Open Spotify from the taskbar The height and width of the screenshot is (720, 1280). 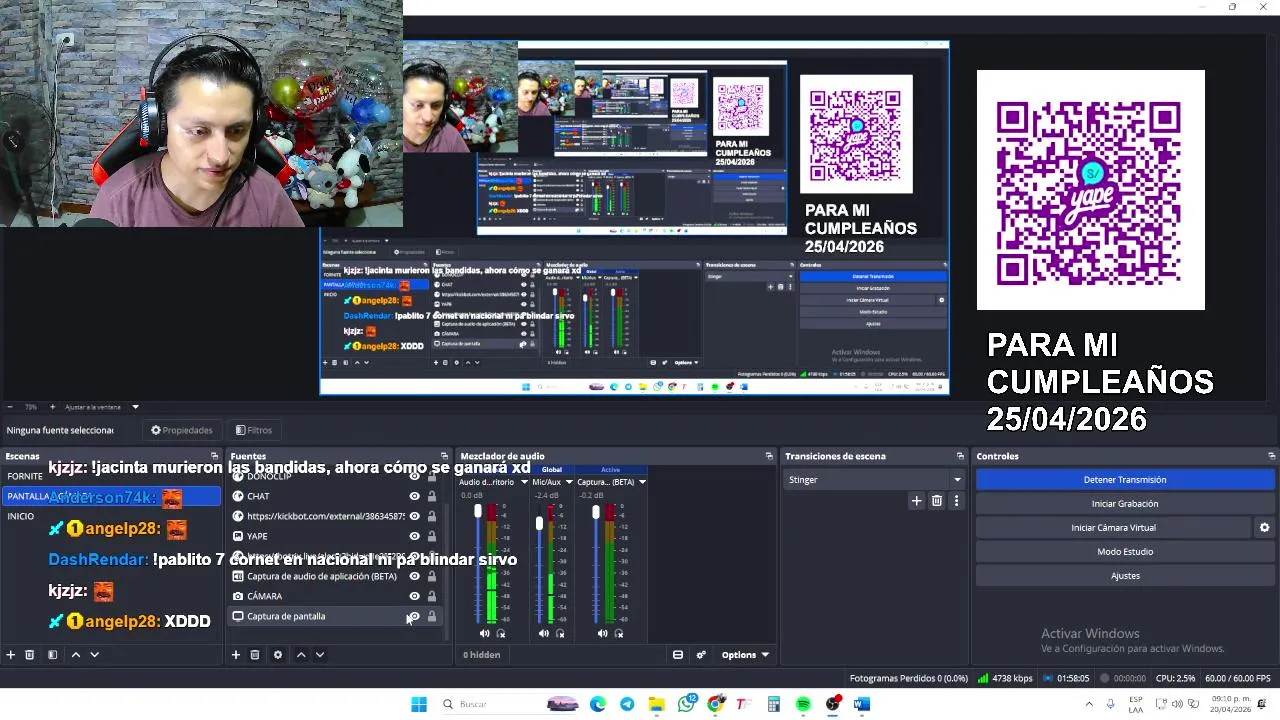coord(804,704)
